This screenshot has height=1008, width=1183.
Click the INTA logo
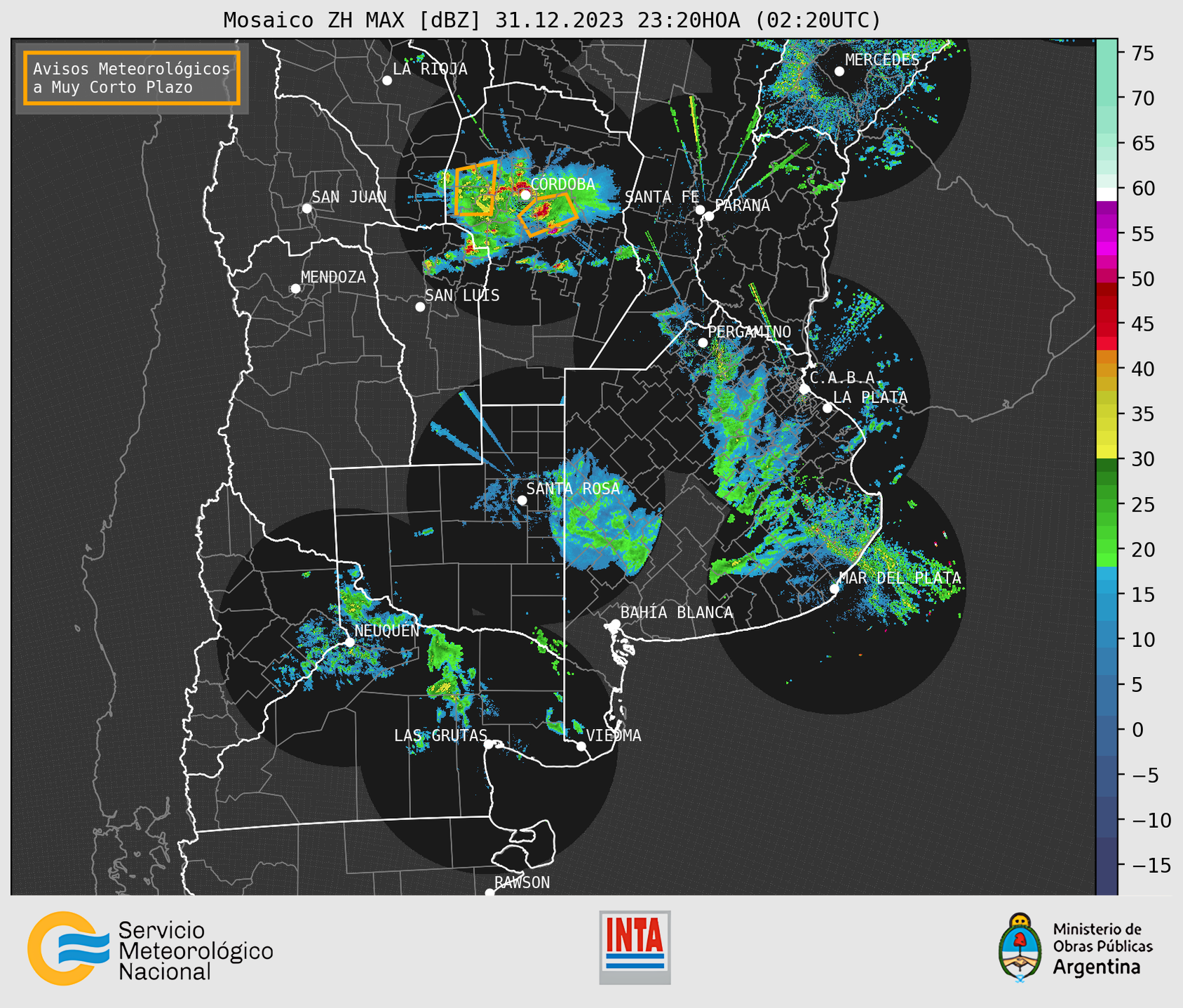pyautogui.click(x=635, y=947)
